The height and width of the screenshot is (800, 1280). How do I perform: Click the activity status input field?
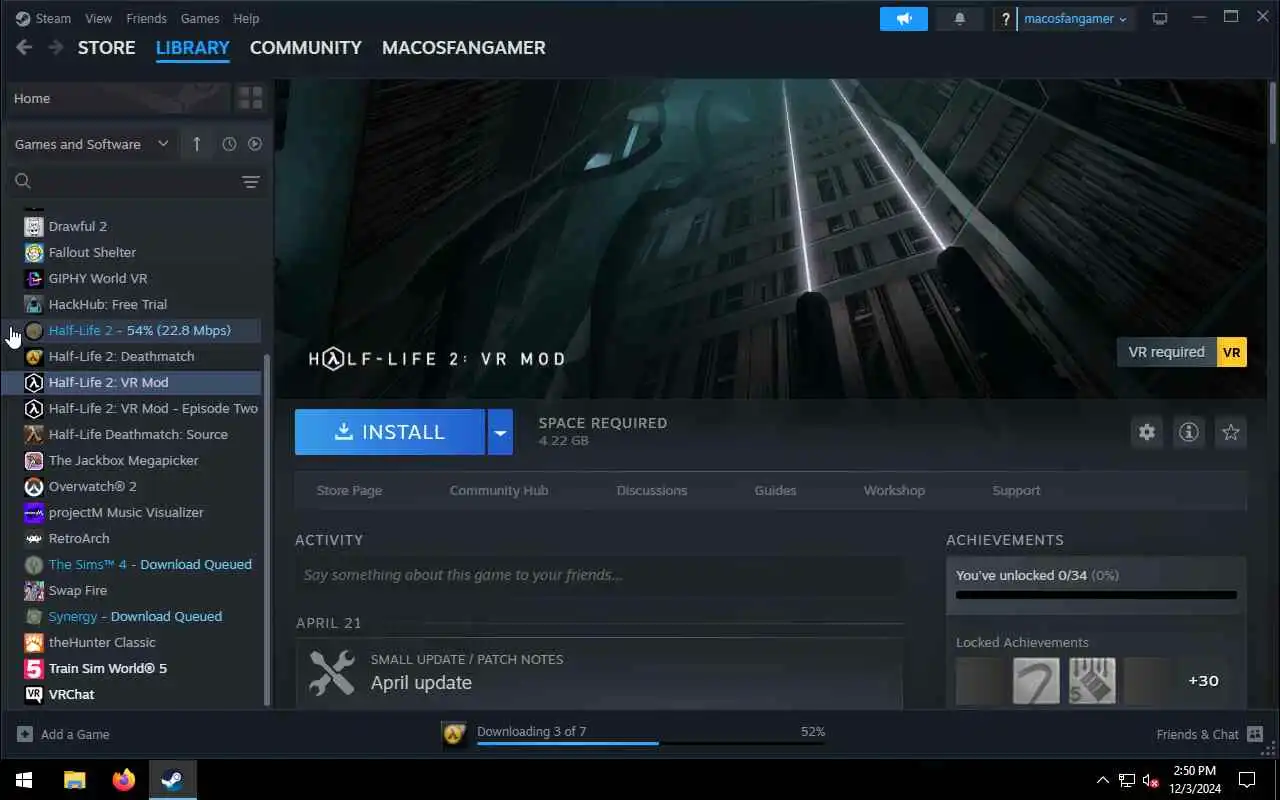coord(599,575)
